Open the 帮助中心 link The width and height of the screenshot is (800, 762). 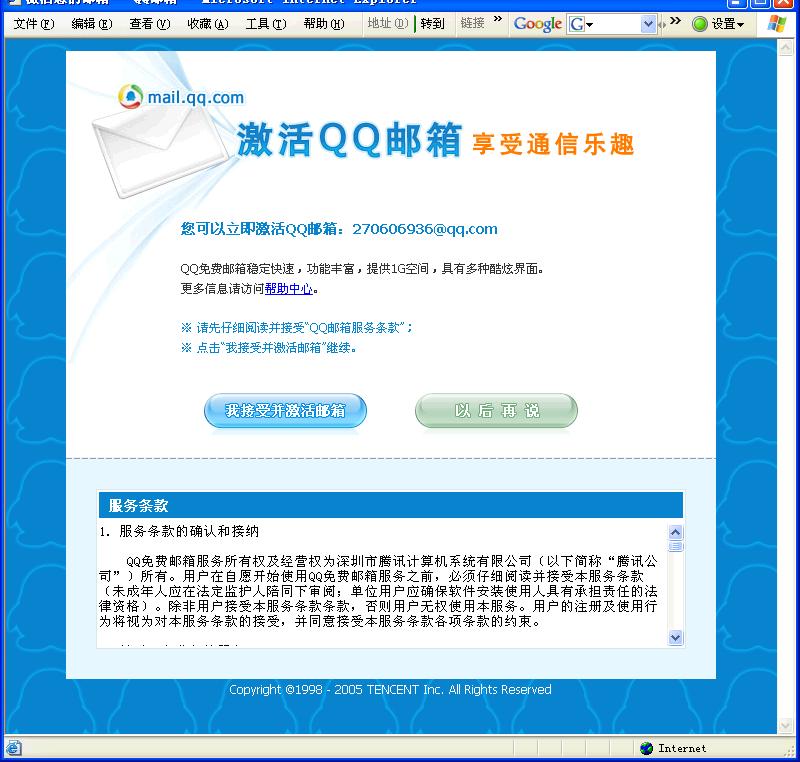289,289
